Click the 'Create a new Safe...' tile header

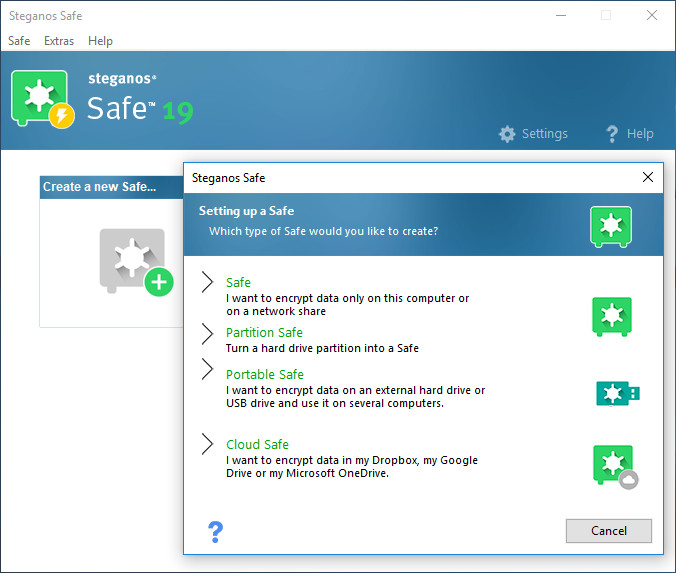pyautogui.click(x=112, y=187)
